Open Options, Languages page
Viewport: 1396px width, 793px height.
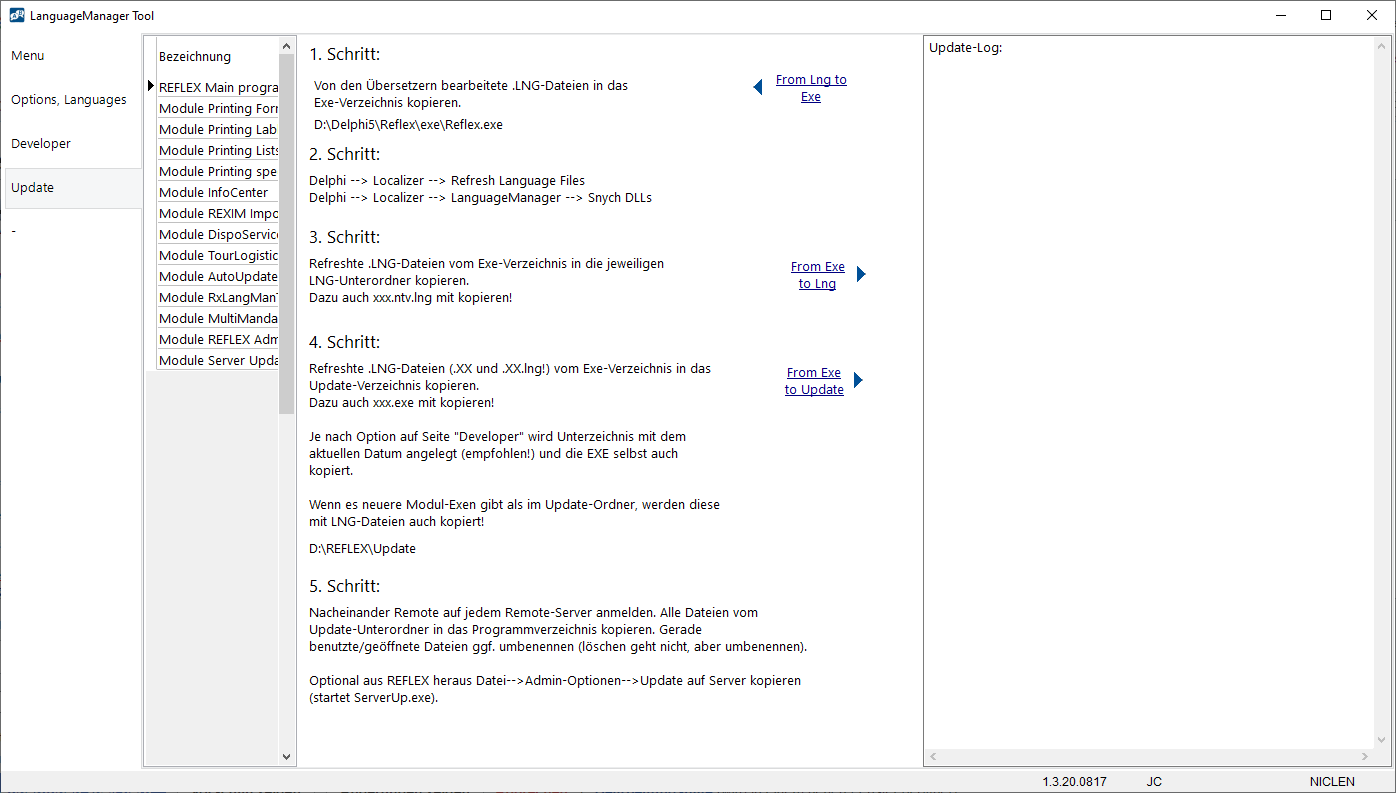tap(73, 100)
